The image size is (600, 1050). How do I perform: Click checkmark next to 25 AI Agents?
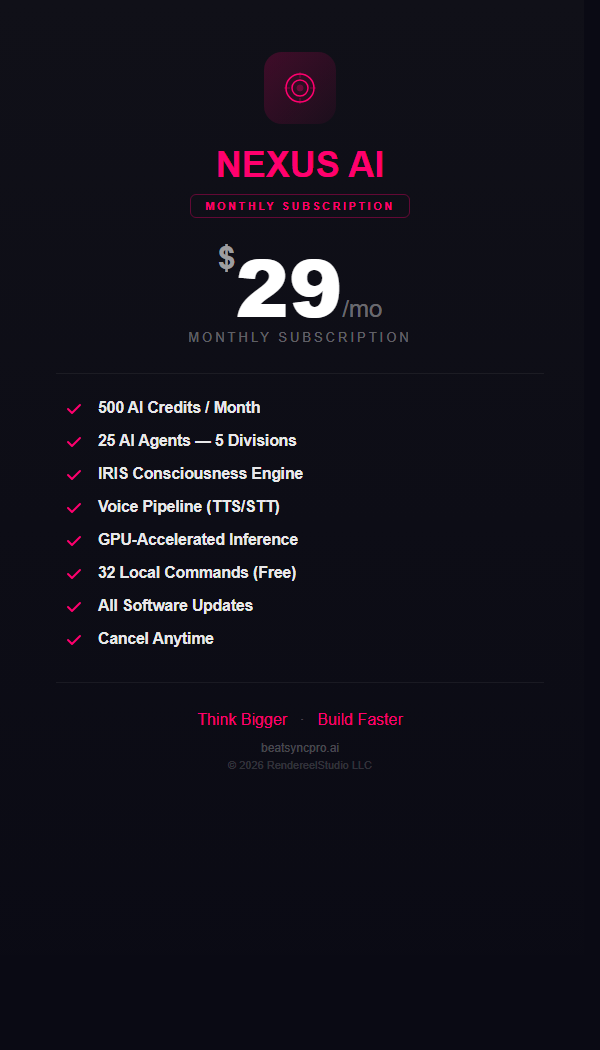[x=73, y=442]
